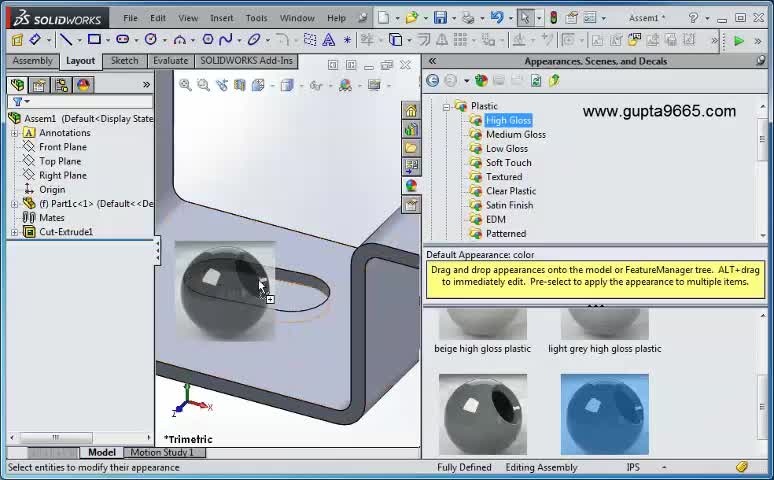Viewport: 774px width, 480px height.
Task: Open the Line tool dropdown arrow
Action: coord(79,40)
